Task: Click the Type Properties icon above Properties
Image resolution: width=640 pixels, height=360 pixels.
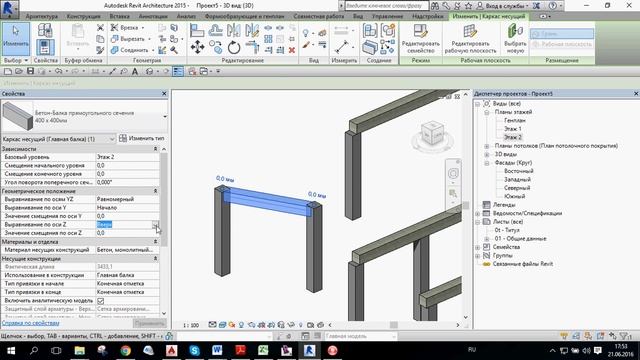Action: tap(45, 30)
